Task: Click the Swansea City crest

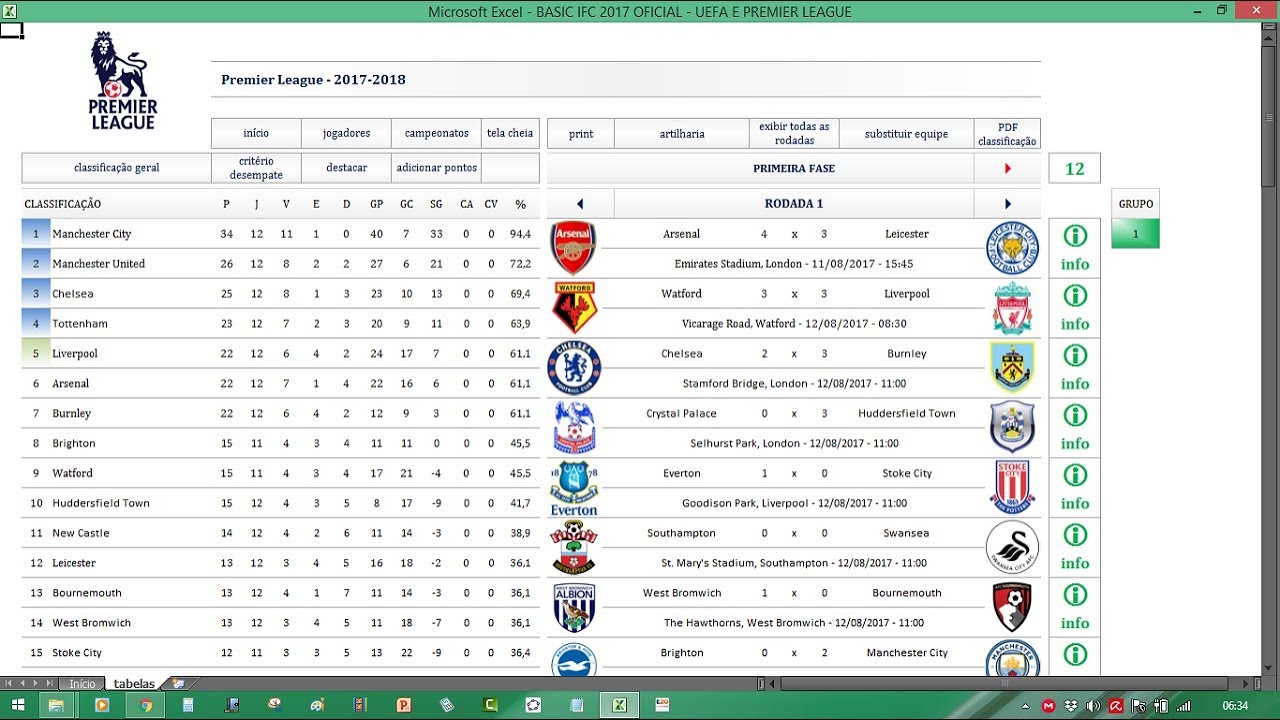Action: [x=1012, y=547]
